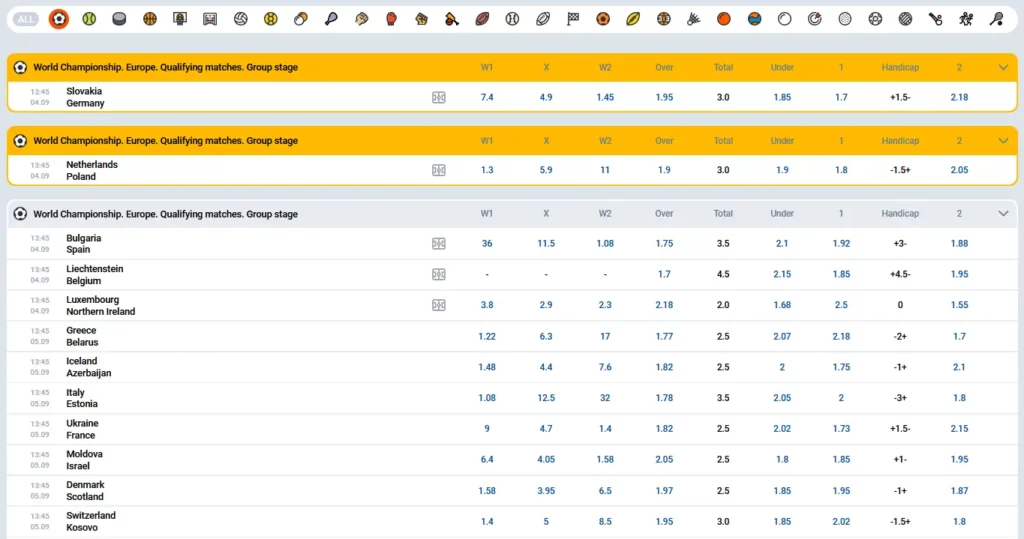Select the dimpled golf ball icon

tap(845, 19)
